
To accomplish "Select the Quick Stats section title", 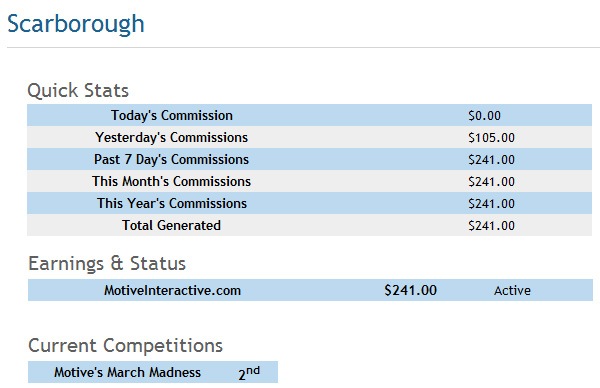I will coord(78,91).
